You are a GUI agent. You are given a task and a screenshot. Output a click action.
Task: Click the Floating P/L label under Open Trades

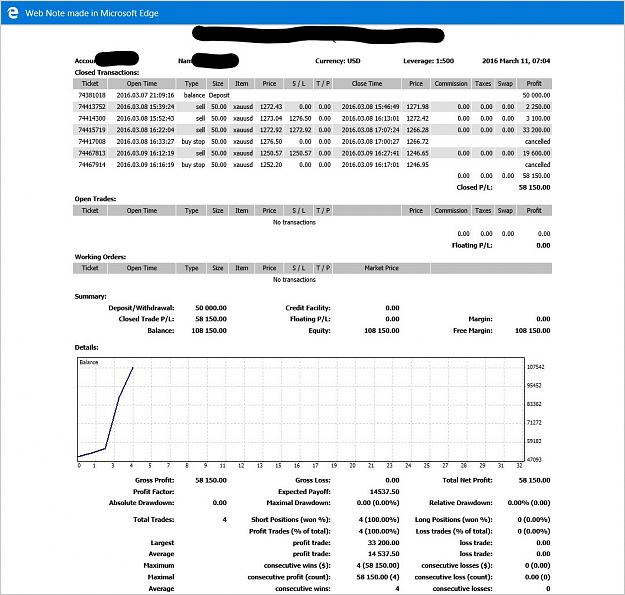pyautogui.click(x=472, y=245)
